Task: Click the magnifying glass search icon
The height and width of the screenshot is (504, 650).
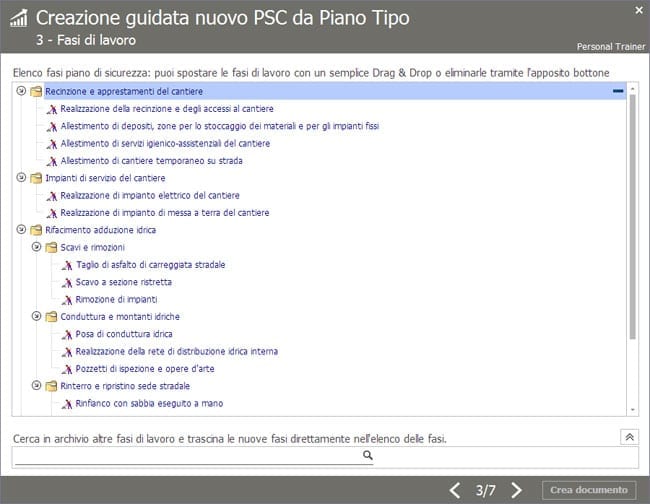Action: point(368,456)
